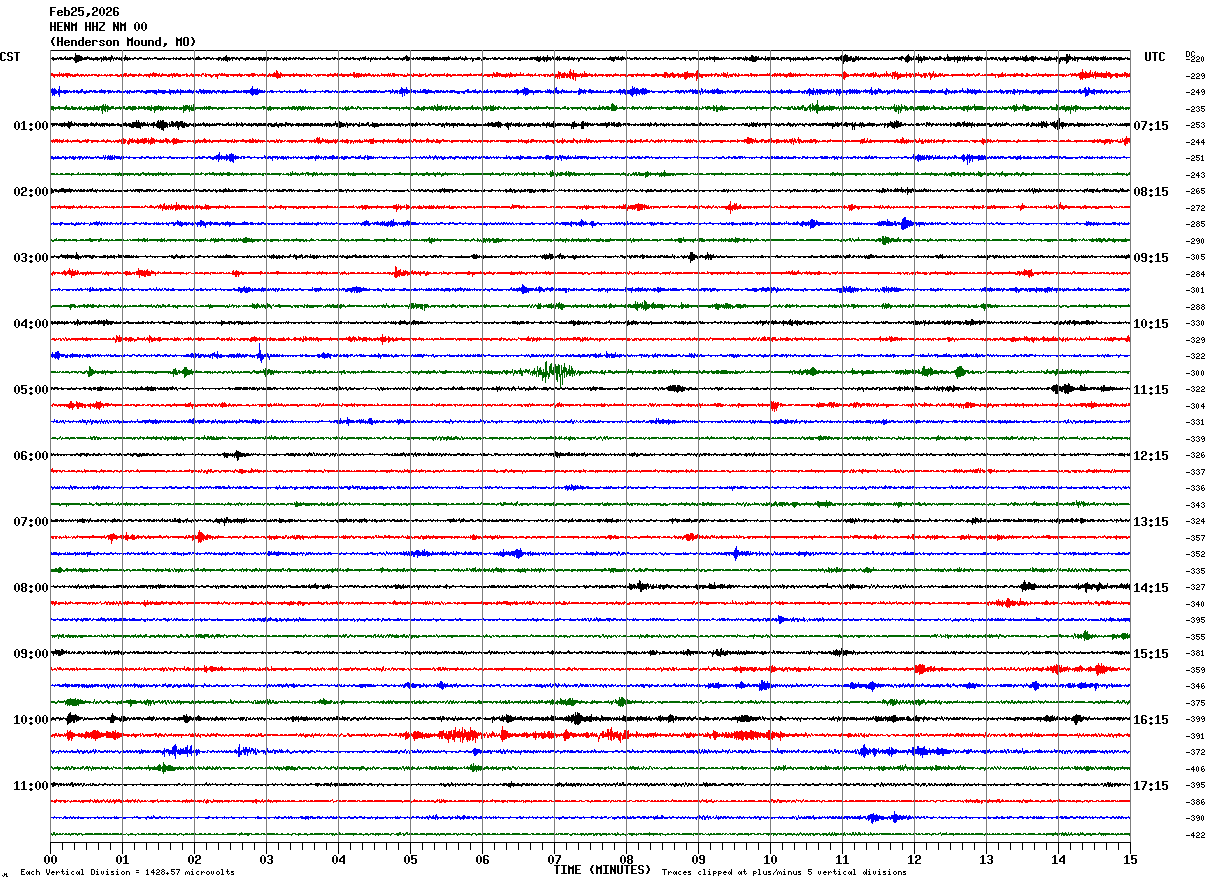Click the DC offset value -300
The image size is (1210, 886).
1195,373
